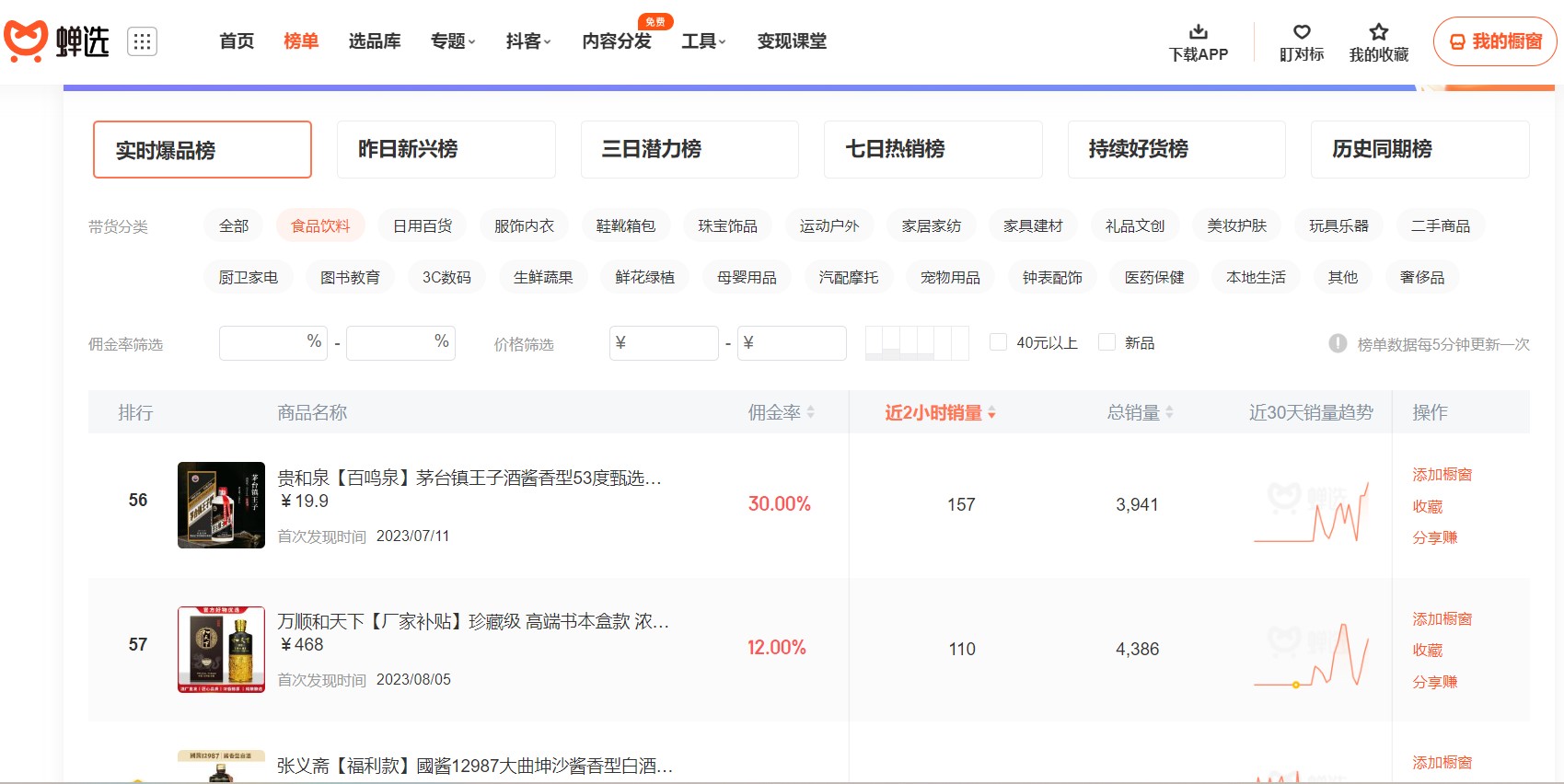The height and width of the screenshot is (784, 1564).
Task: Switch to 七日热销榜 tab
Action: point(933,149)
